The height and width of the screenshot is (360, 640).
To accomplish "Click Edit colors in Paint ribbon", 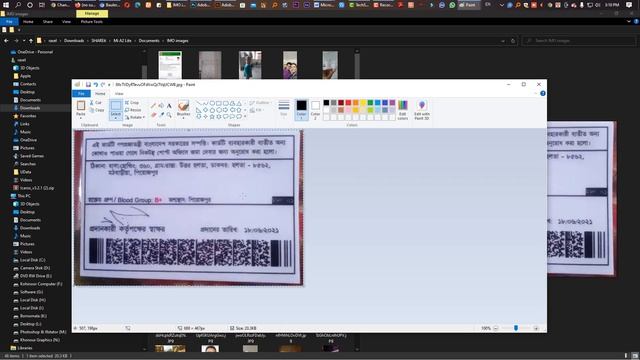I will [x=402, y=110].
